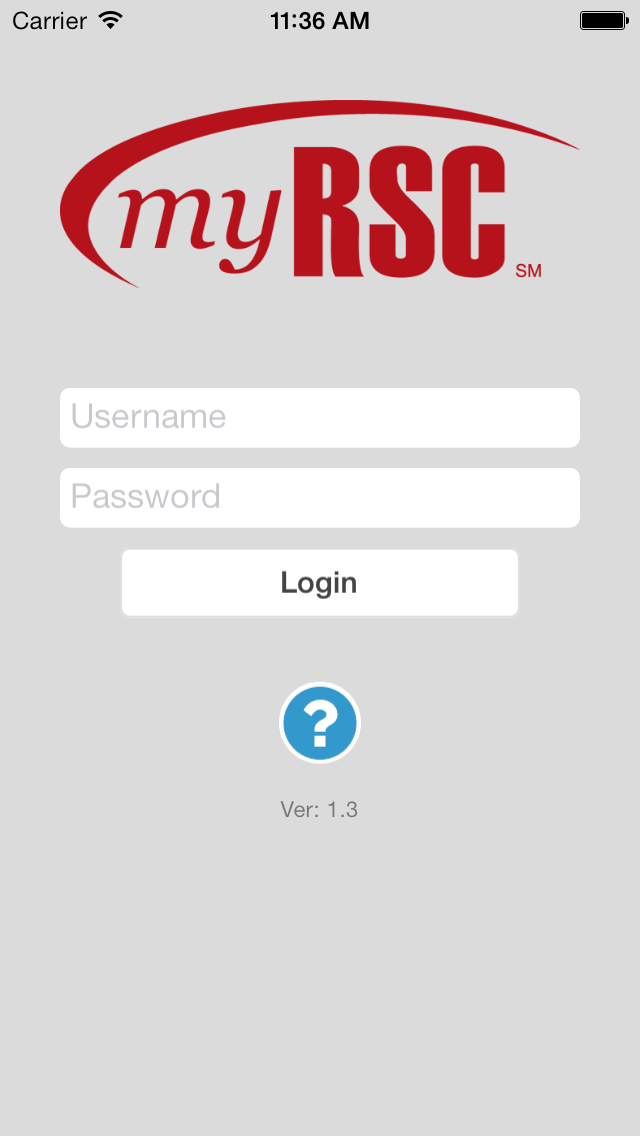Focus the Username input field
640x1136 pixels.
pyautogui.click(x=320, y=418)
